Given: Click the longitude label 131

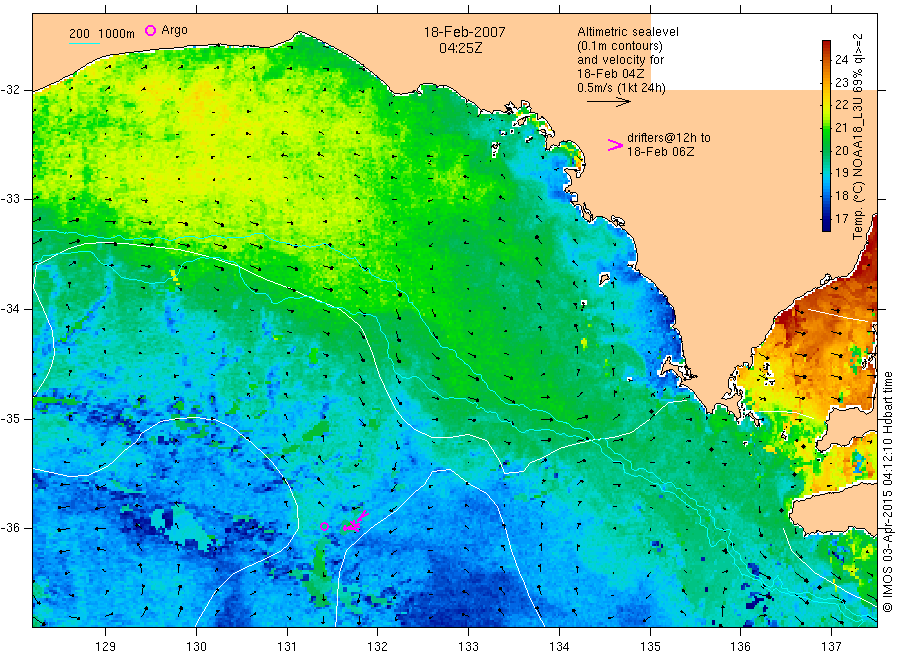Looking at the screenshot, I should point(287,647).
